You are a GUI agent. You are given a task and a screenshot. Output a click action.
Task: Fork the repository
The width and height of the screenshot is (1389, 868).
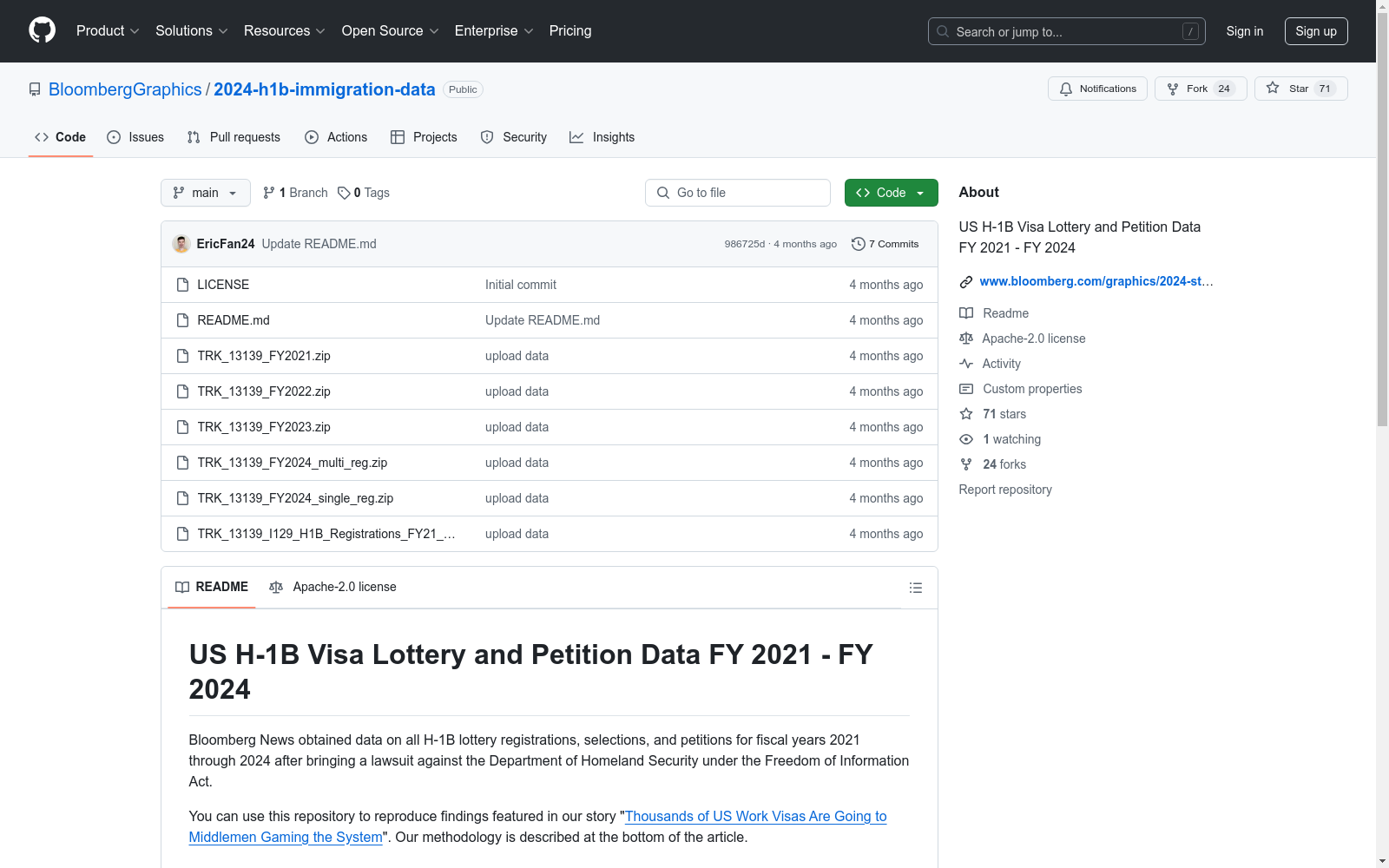click(x=1201, y=89)
